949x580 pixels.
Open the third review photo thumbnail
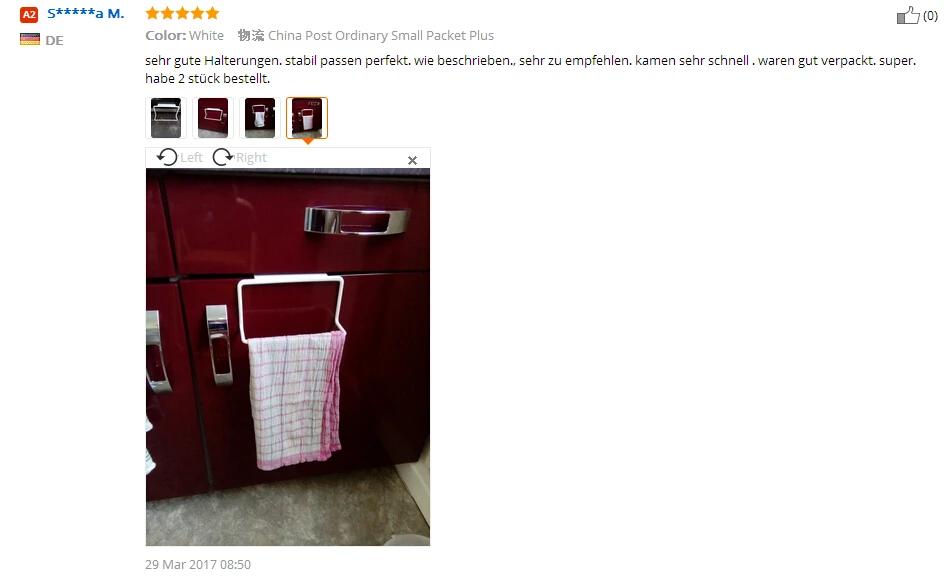[x=260, y=118]
